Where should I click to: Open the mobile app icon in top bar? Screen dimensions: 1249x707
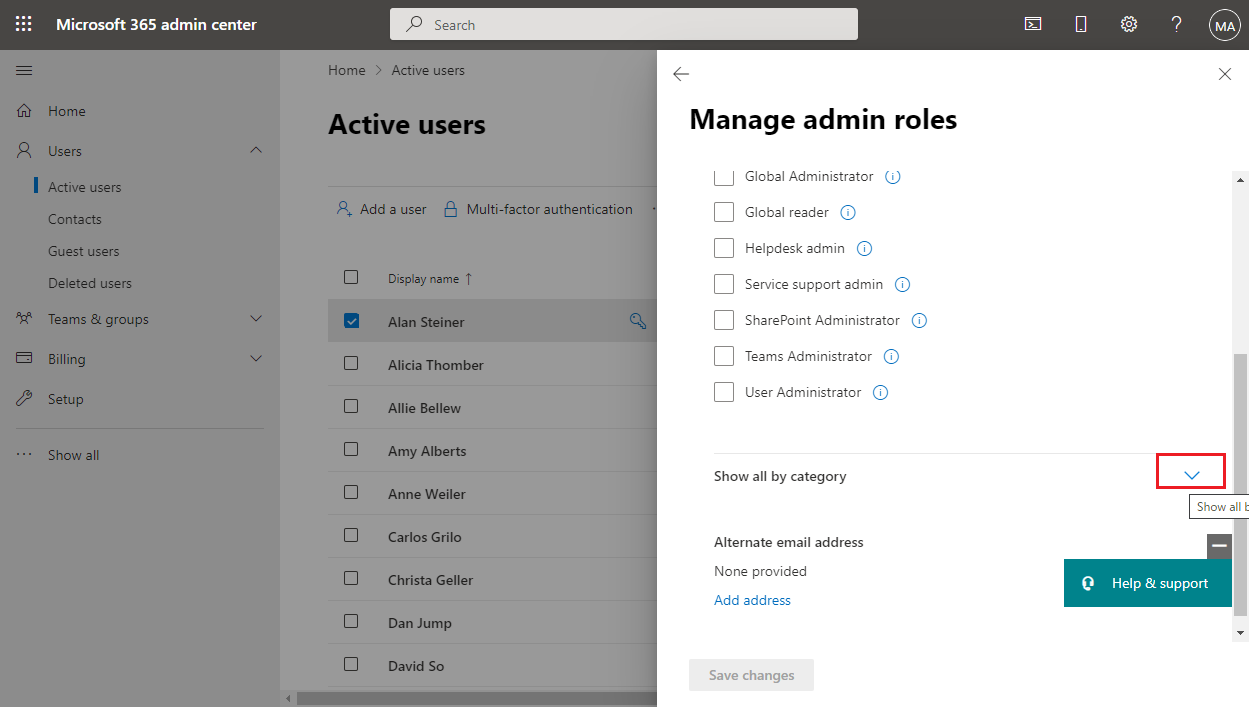pos(1081,23)
